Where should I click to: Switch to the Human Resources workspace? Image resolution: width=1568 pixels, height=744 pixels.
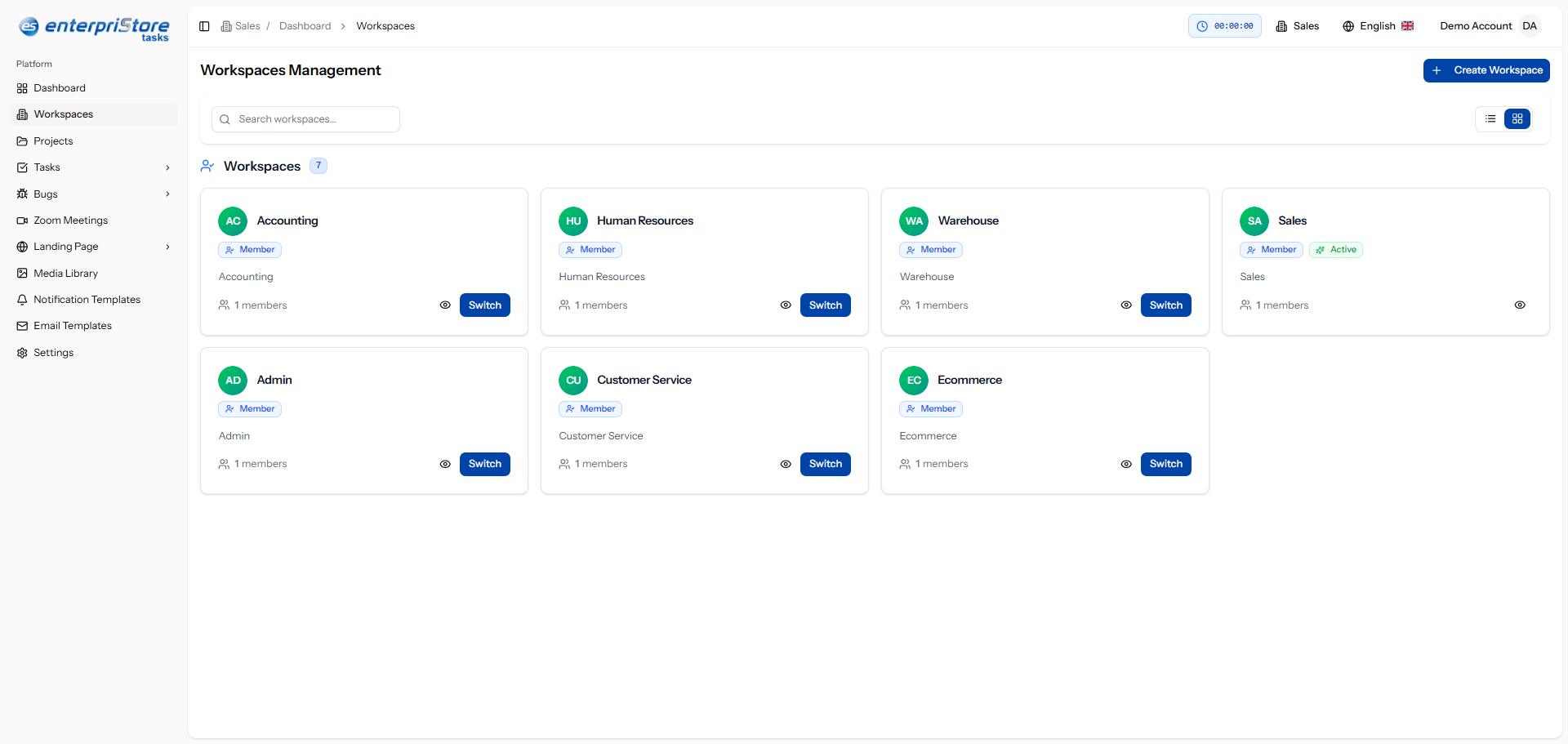825,305
